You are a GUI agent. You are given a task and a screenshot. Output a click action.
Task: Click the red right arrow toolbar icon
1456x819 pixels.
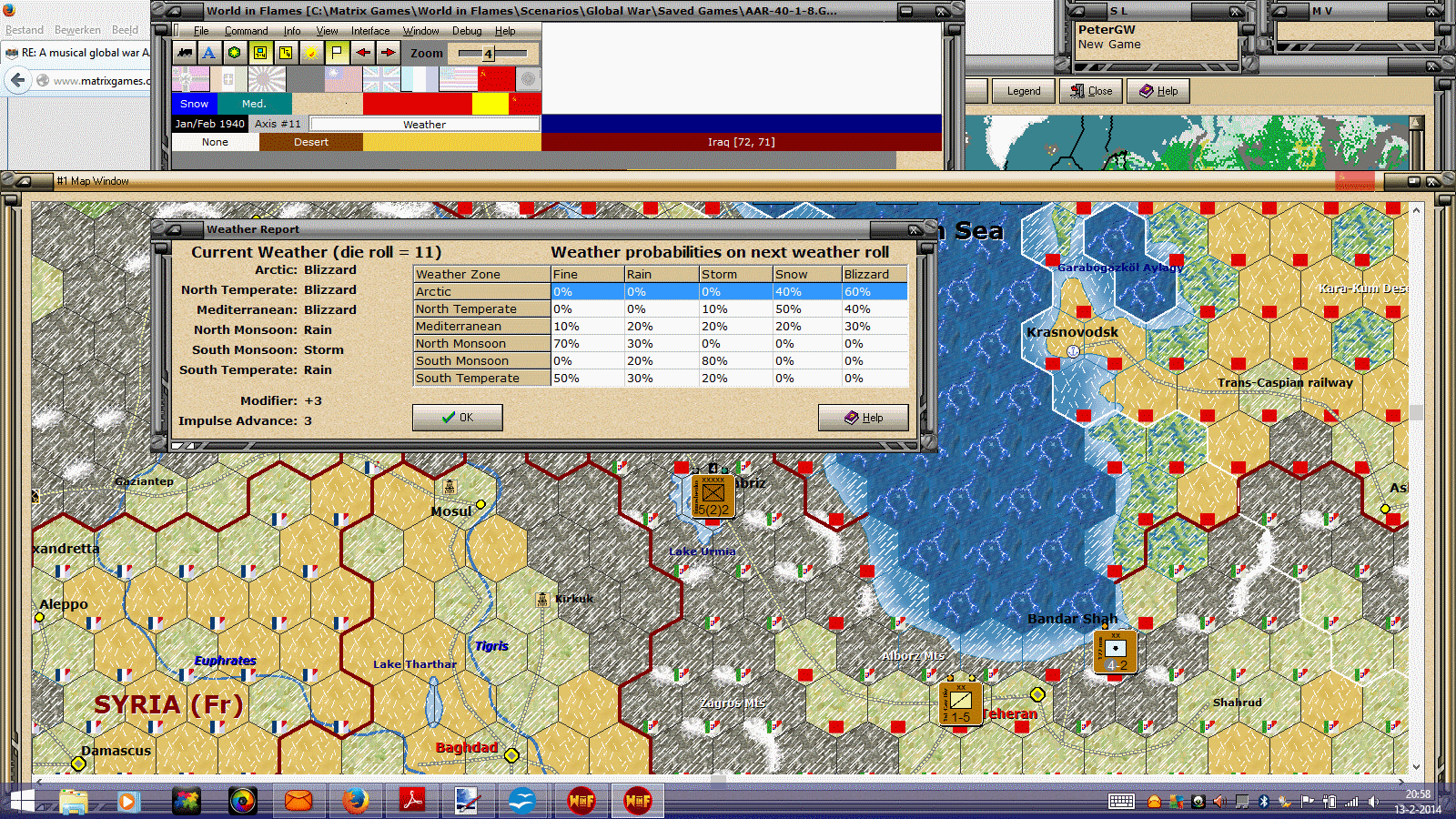tap(388, 53)
